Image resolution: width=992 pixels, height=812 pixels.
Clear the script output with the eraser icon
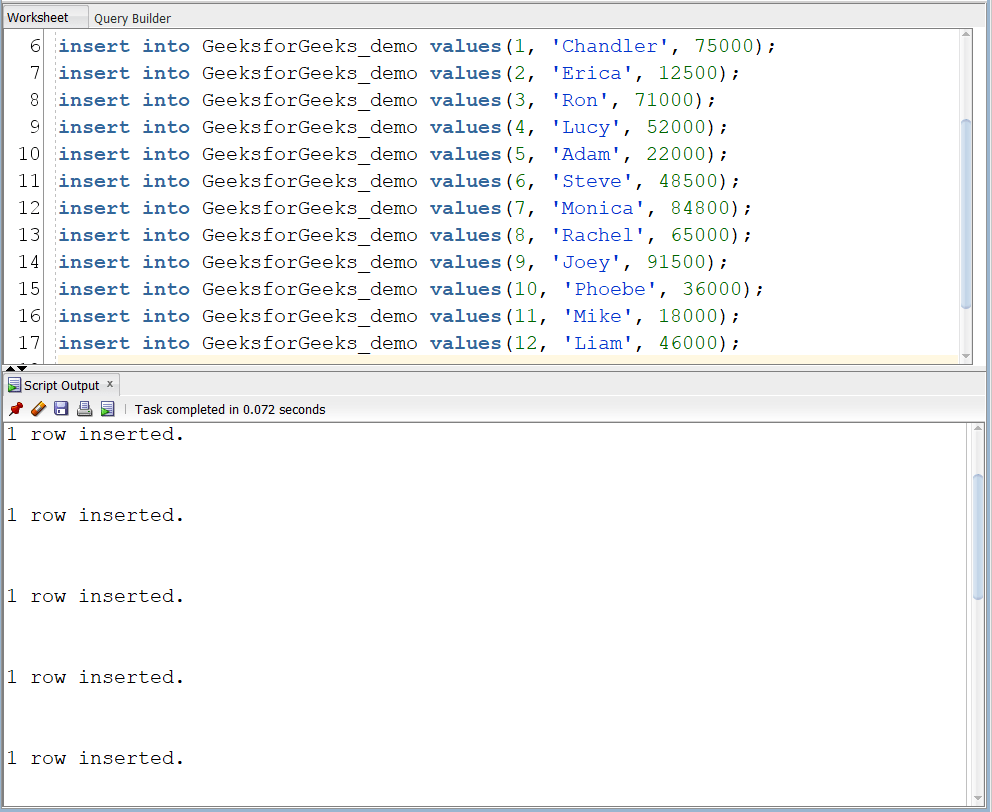pos(38,409)
